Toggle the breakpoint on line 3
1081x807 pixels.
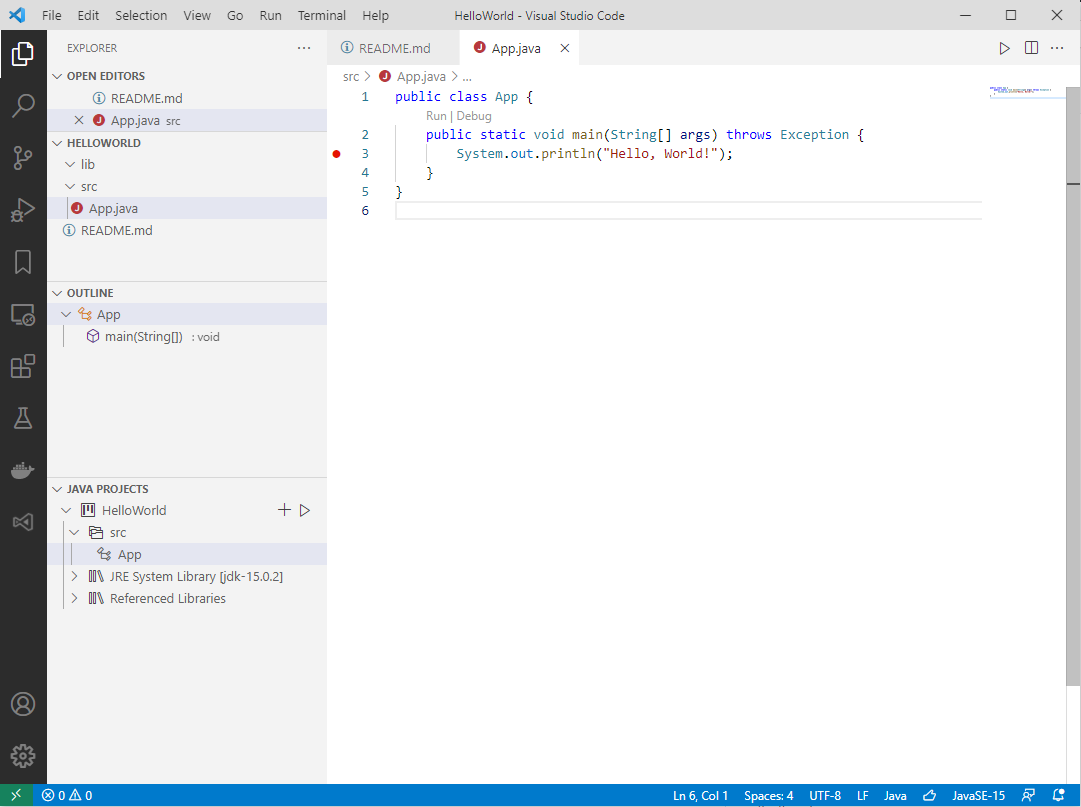click(337, 154)
